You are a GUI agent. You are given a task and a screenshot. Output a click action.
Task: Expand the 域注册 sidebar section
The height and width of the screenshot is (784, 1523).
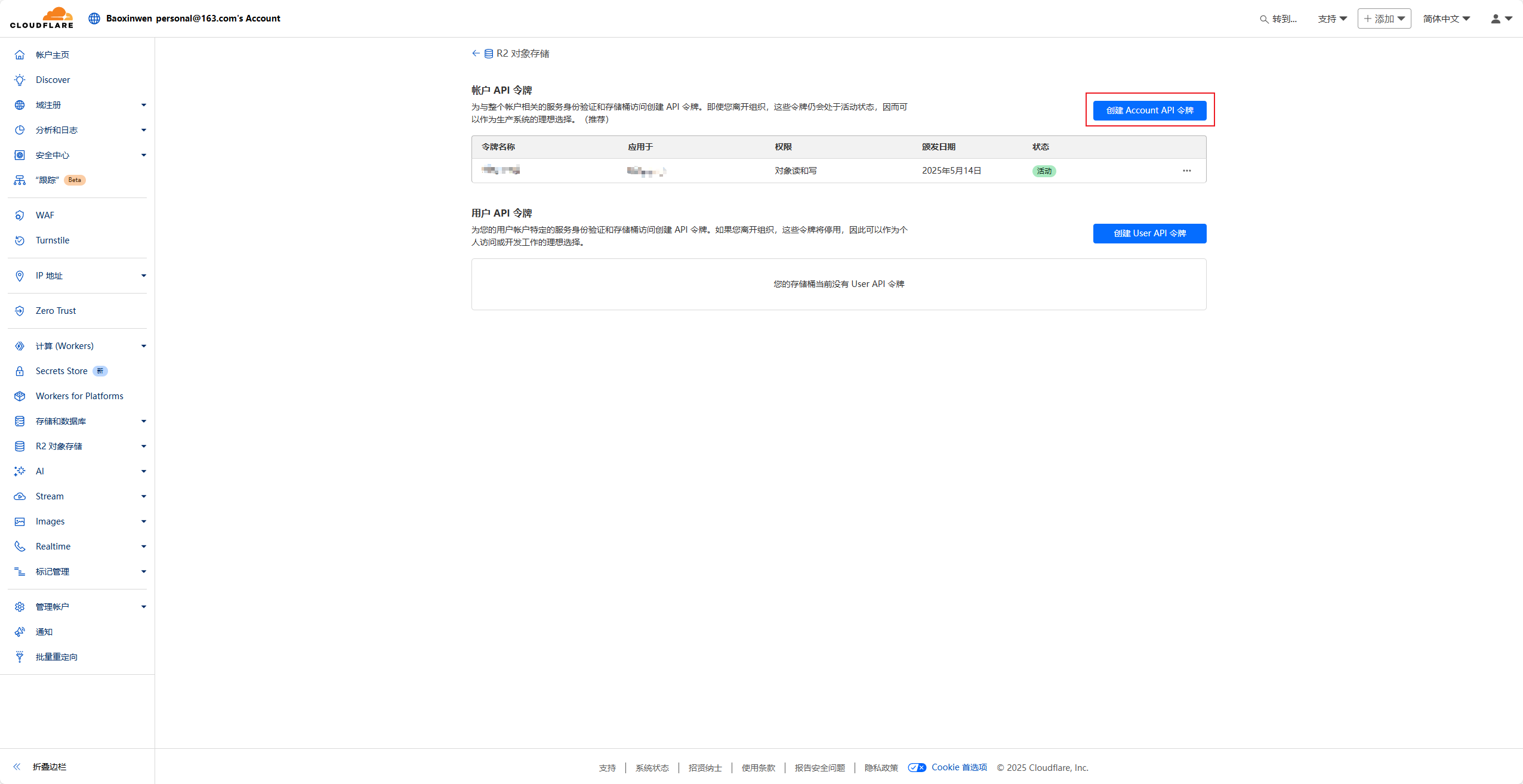(144, 105)
